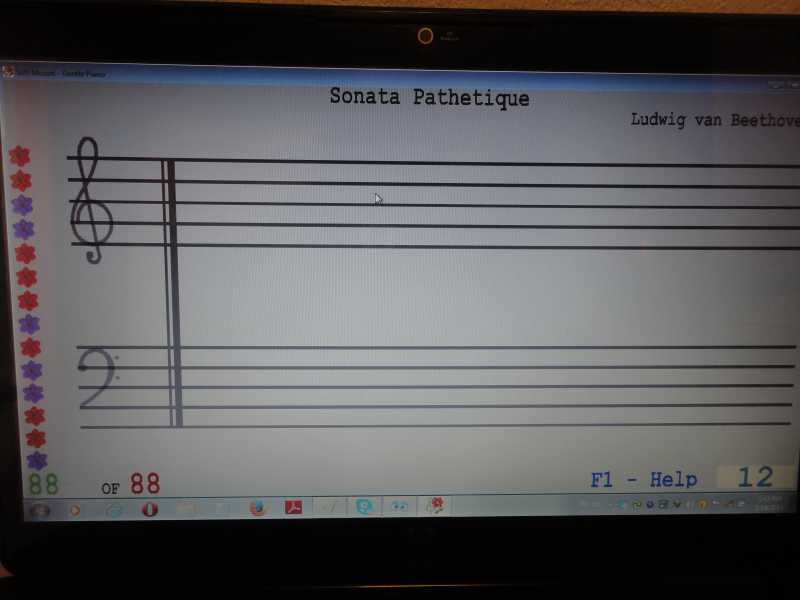The image size is (800, 600).
Task: Click the green 88 score number
Action: coord(43,484)
